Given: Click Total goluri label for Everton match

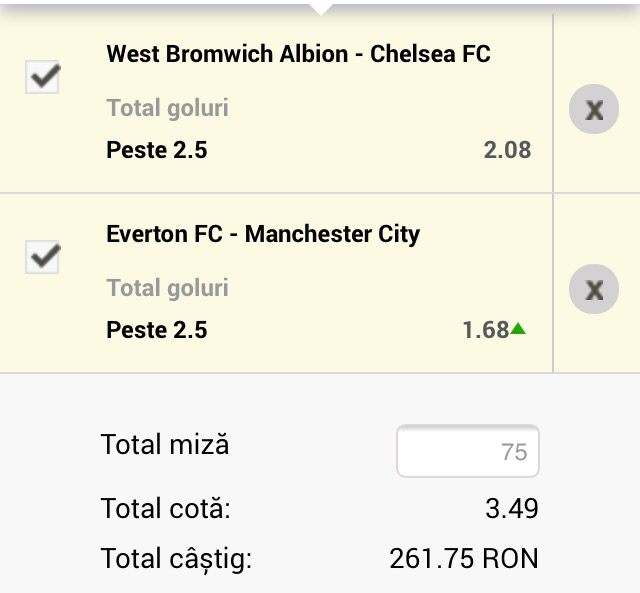Looking at the screenshot, I should 167,288.
